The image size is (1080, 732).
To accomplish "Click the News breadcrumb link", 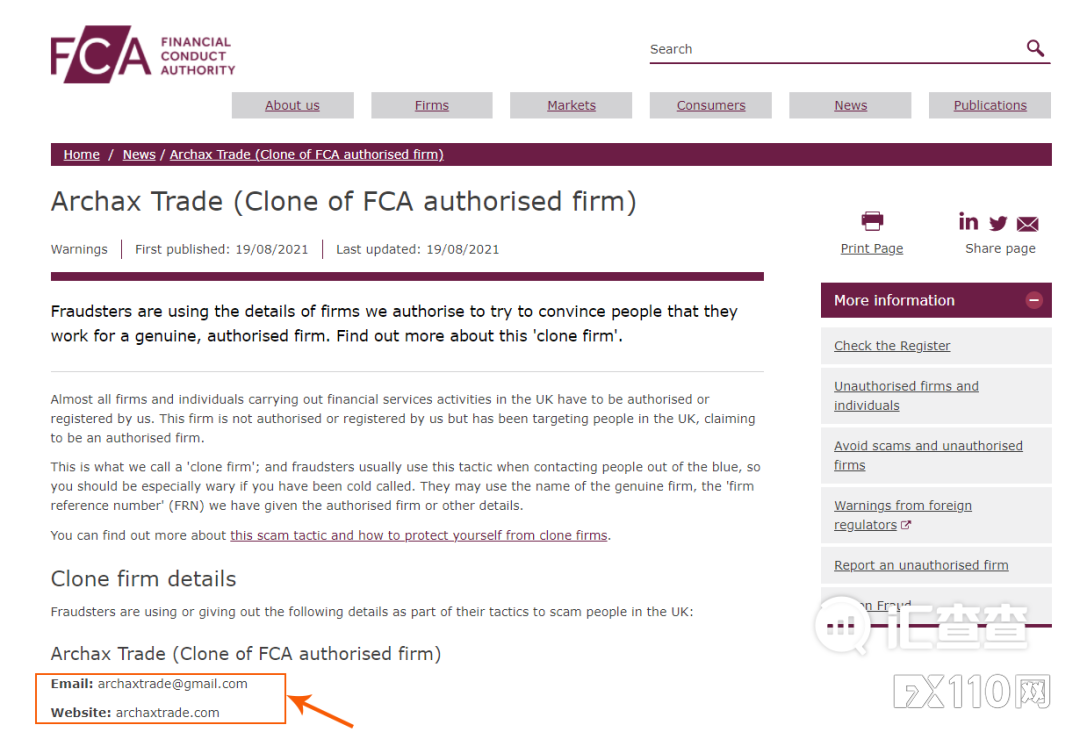I will (139, 155).
